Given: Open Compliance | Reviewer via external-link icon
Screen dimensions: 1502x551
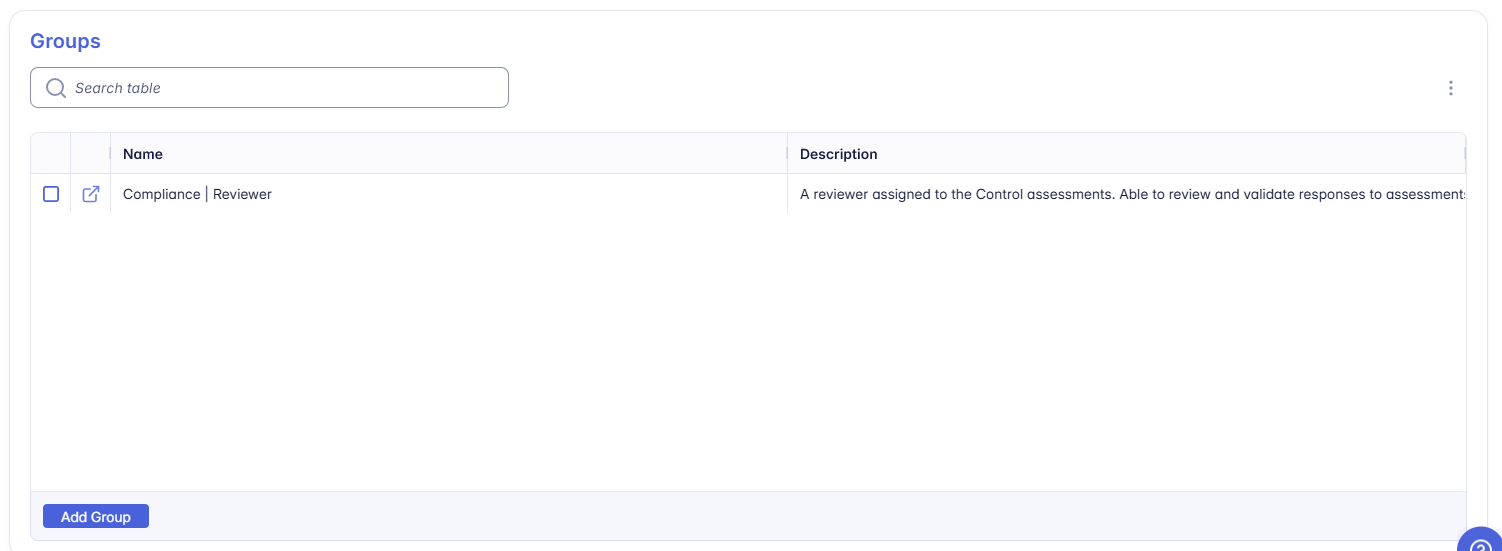Looking at the screenshot, I should coord(91,194).
